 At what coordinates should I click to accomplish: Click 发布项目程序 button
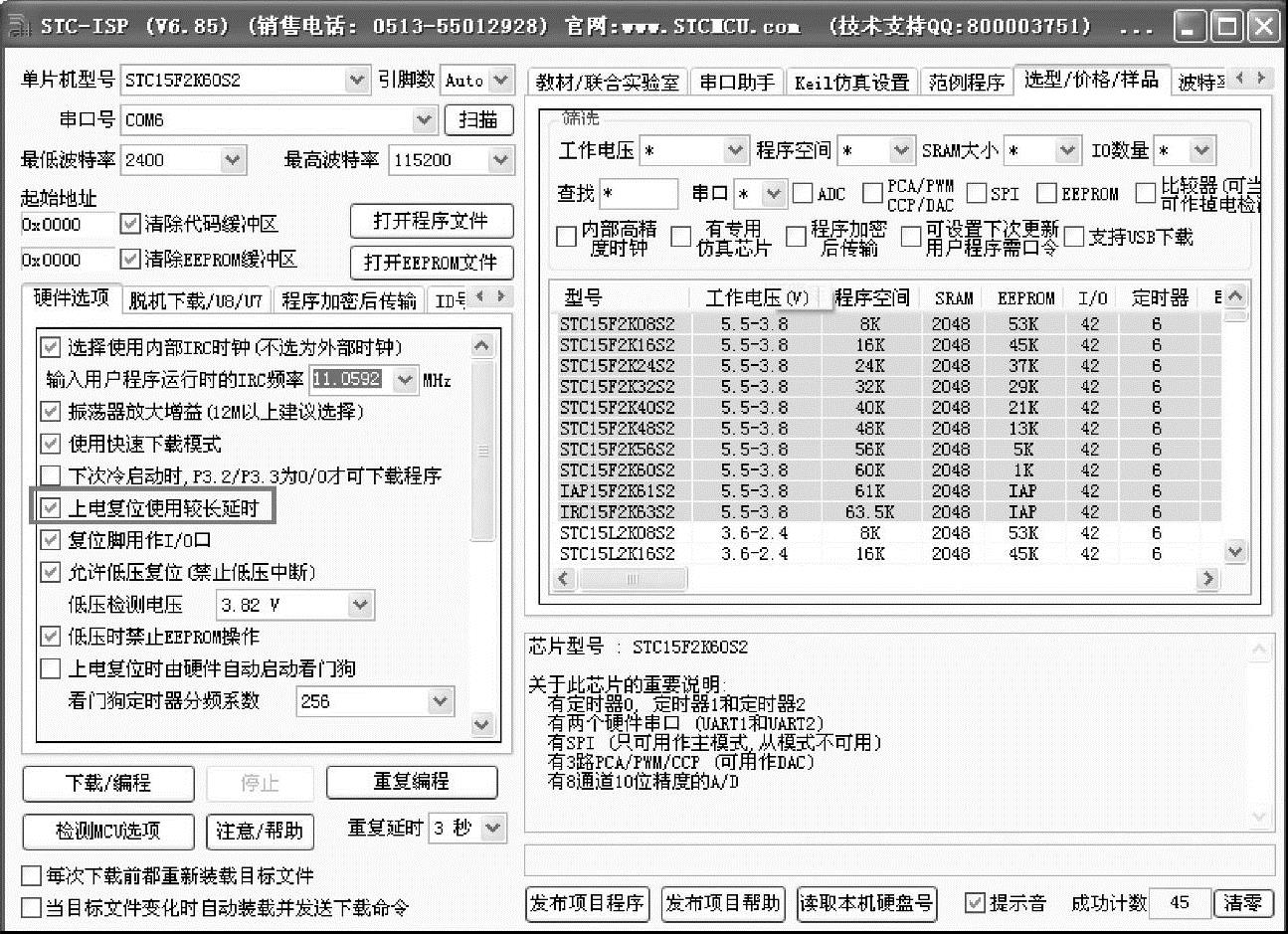pos(588,903)
